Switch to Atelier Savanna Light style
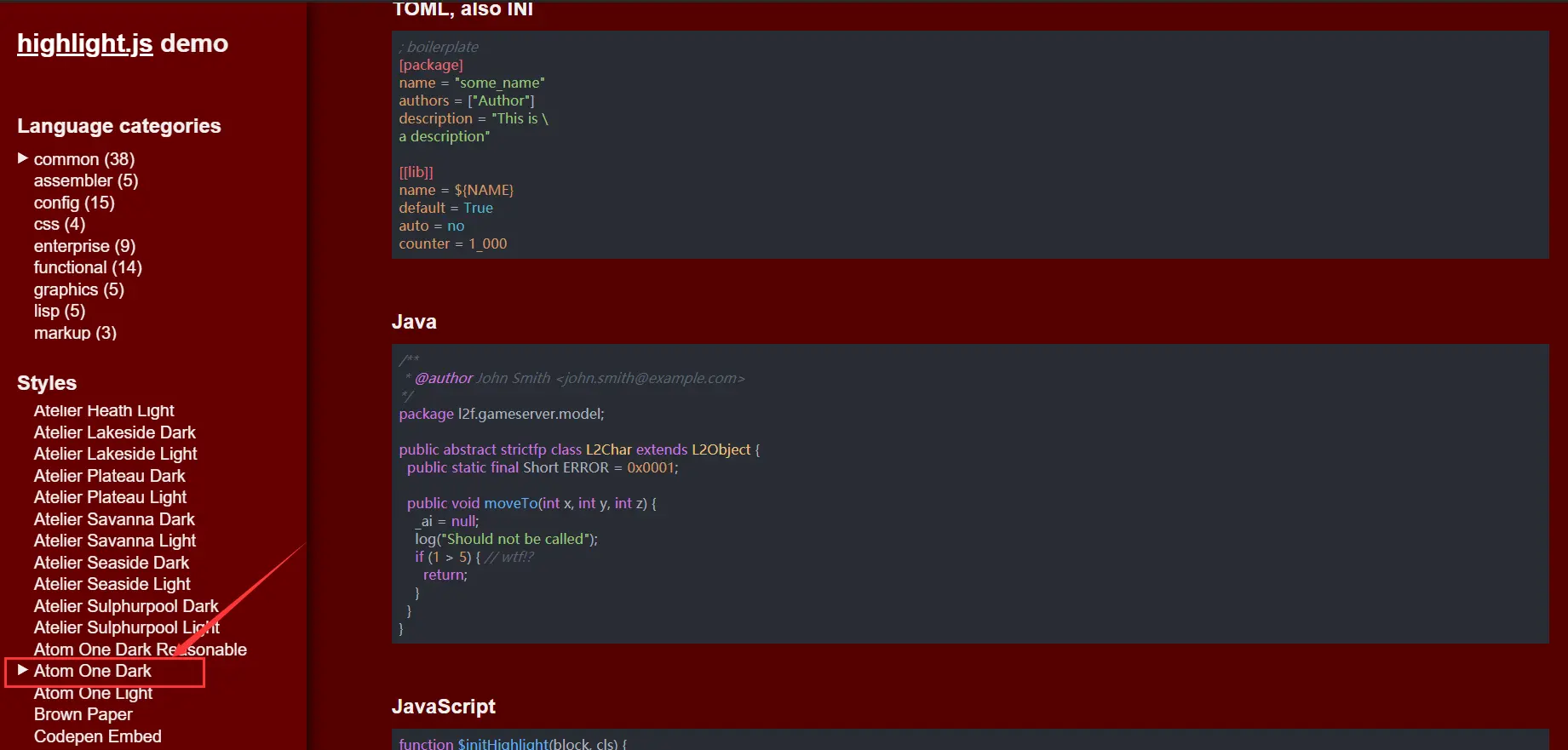Viewport: 1568px width, 750px height. (x=115, y=541)
